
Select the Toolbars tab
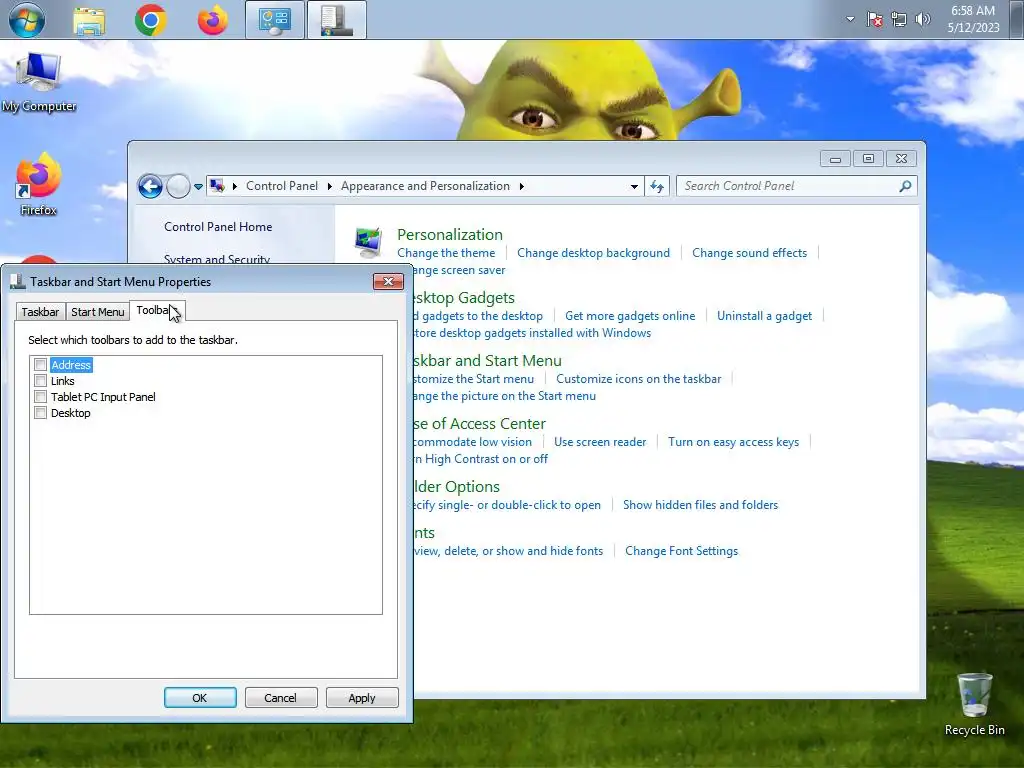(x=157, y=310)
